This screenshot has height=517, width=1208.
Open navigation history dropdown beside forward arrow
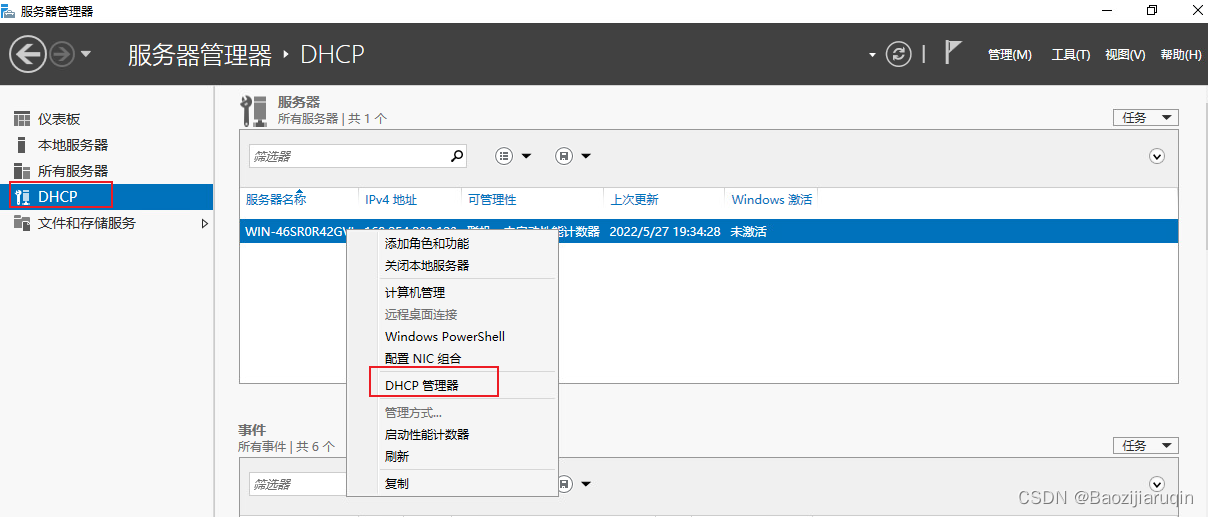point(85,54)
